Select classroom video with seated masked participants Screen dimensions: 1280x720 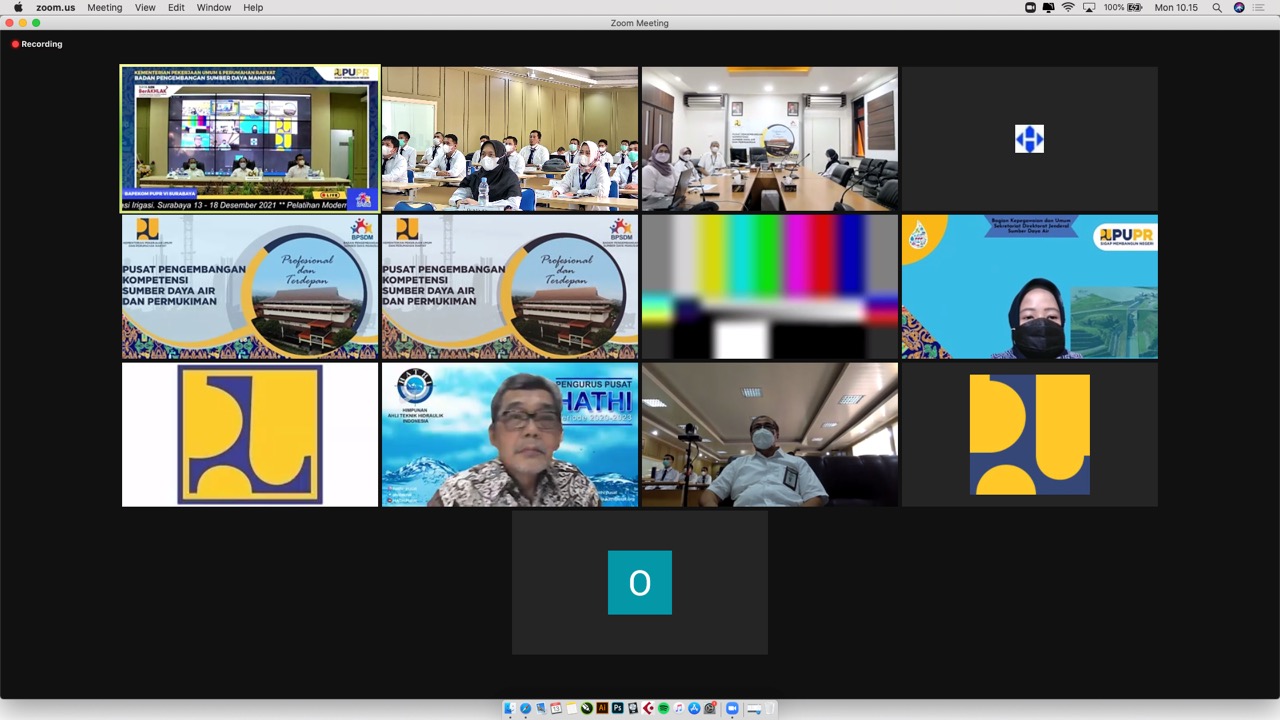pos(510,139)
